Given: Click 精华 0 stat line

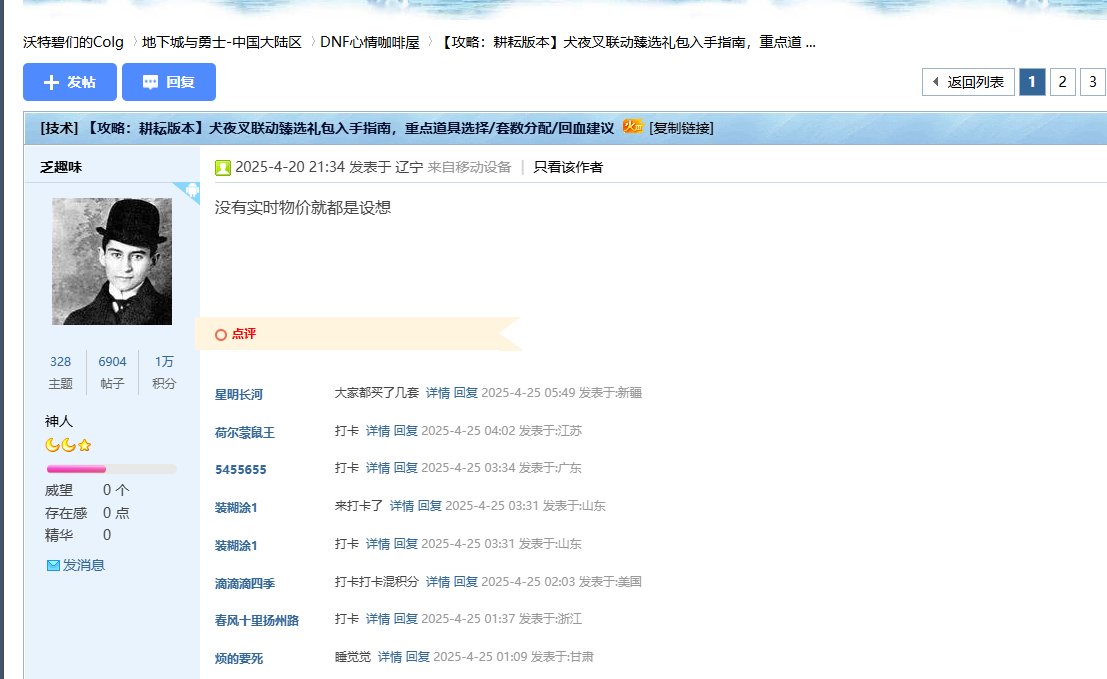Looking at the screenshot, I should coord(78,535).
